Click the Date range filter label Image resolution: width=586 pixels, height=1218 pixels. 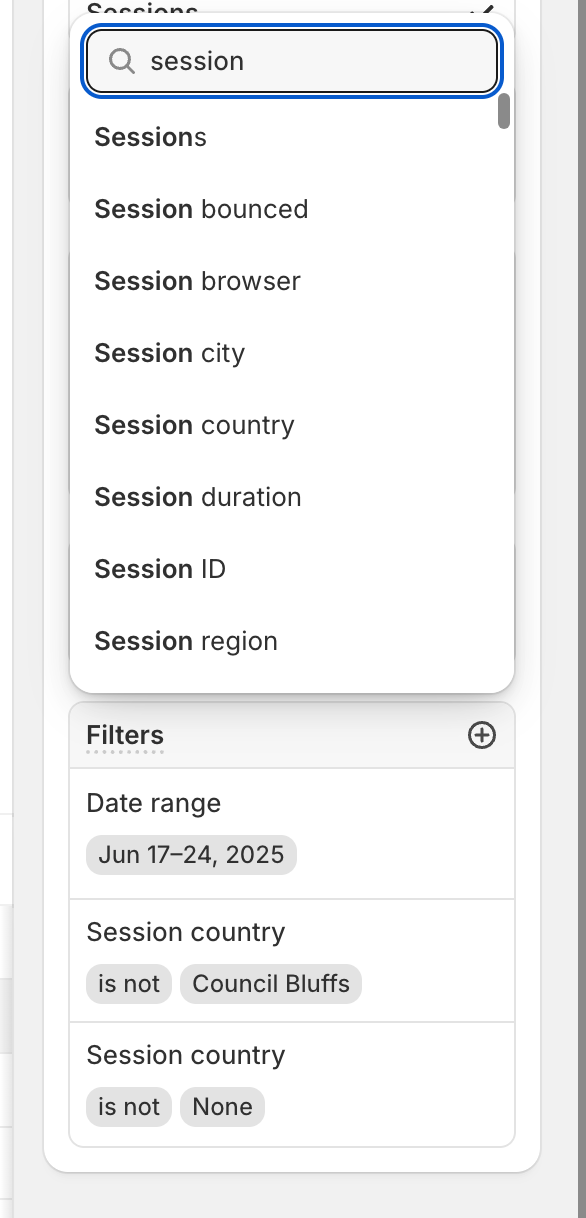(x=154, y=803)
